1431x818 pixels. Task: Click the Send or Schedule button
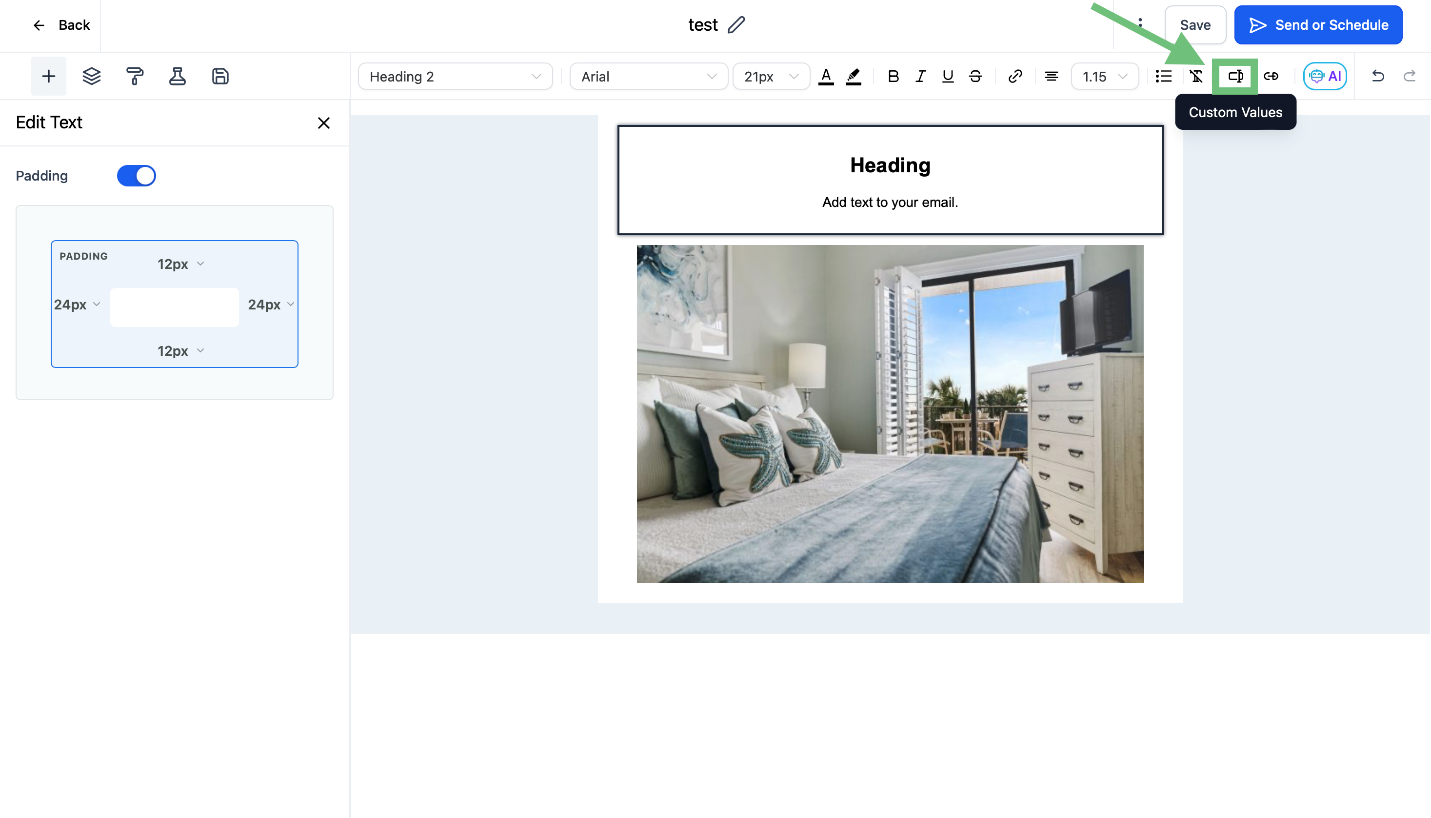pos(1318,25)
